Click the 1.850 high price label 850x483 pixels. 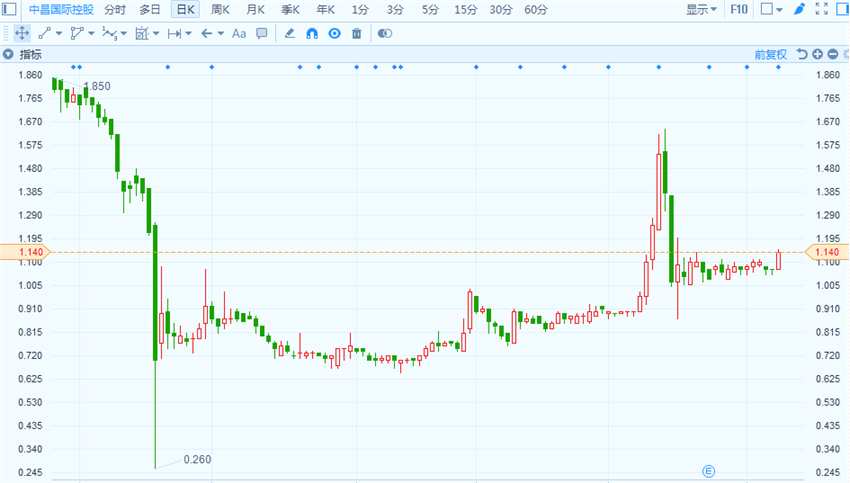98,86
